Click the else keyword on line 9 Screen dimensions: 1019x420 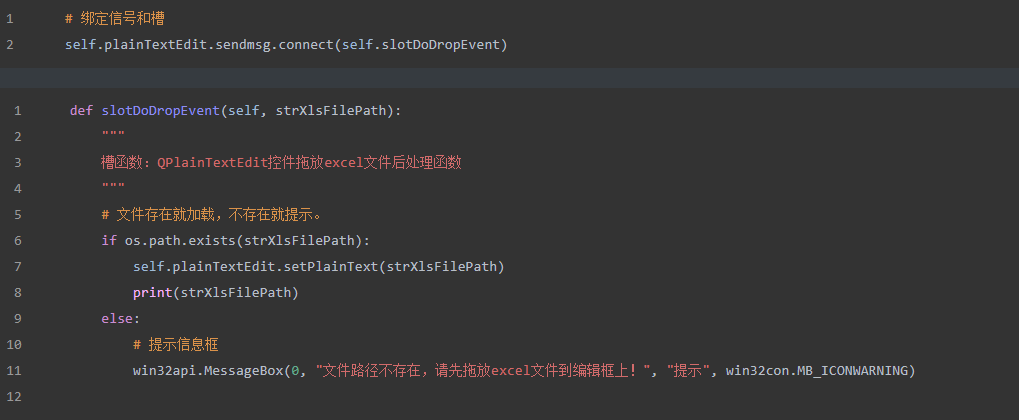click(x=117, y=319)
